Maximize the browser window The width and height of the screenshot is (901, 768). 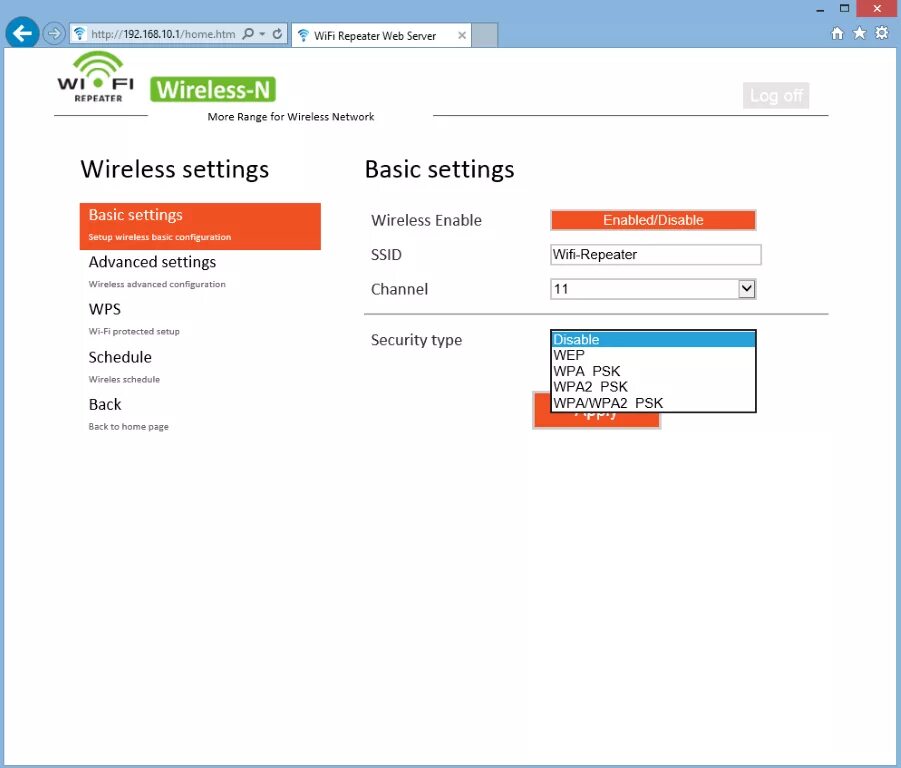(x=844, y=8)
